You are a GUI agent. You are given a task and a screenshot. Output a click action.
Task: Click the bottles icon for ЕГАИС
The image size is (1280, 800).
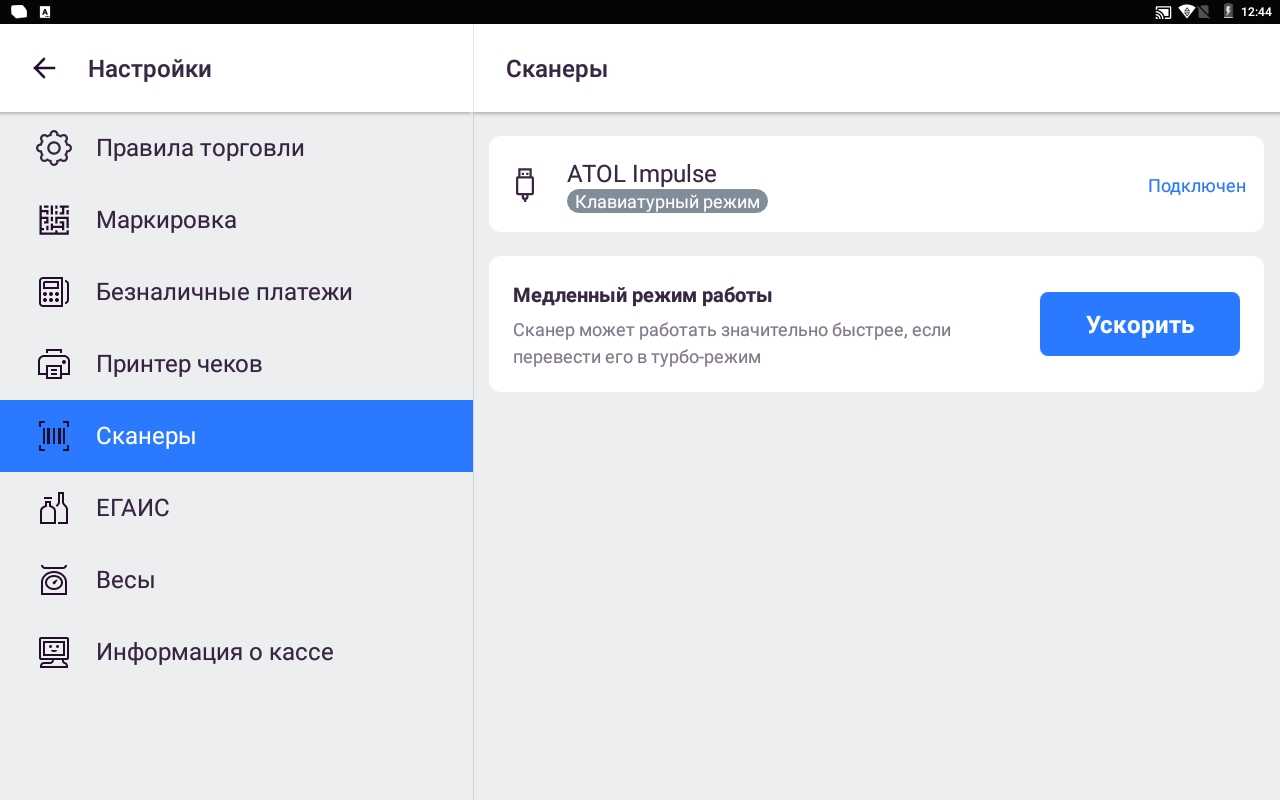pos(54,508)
